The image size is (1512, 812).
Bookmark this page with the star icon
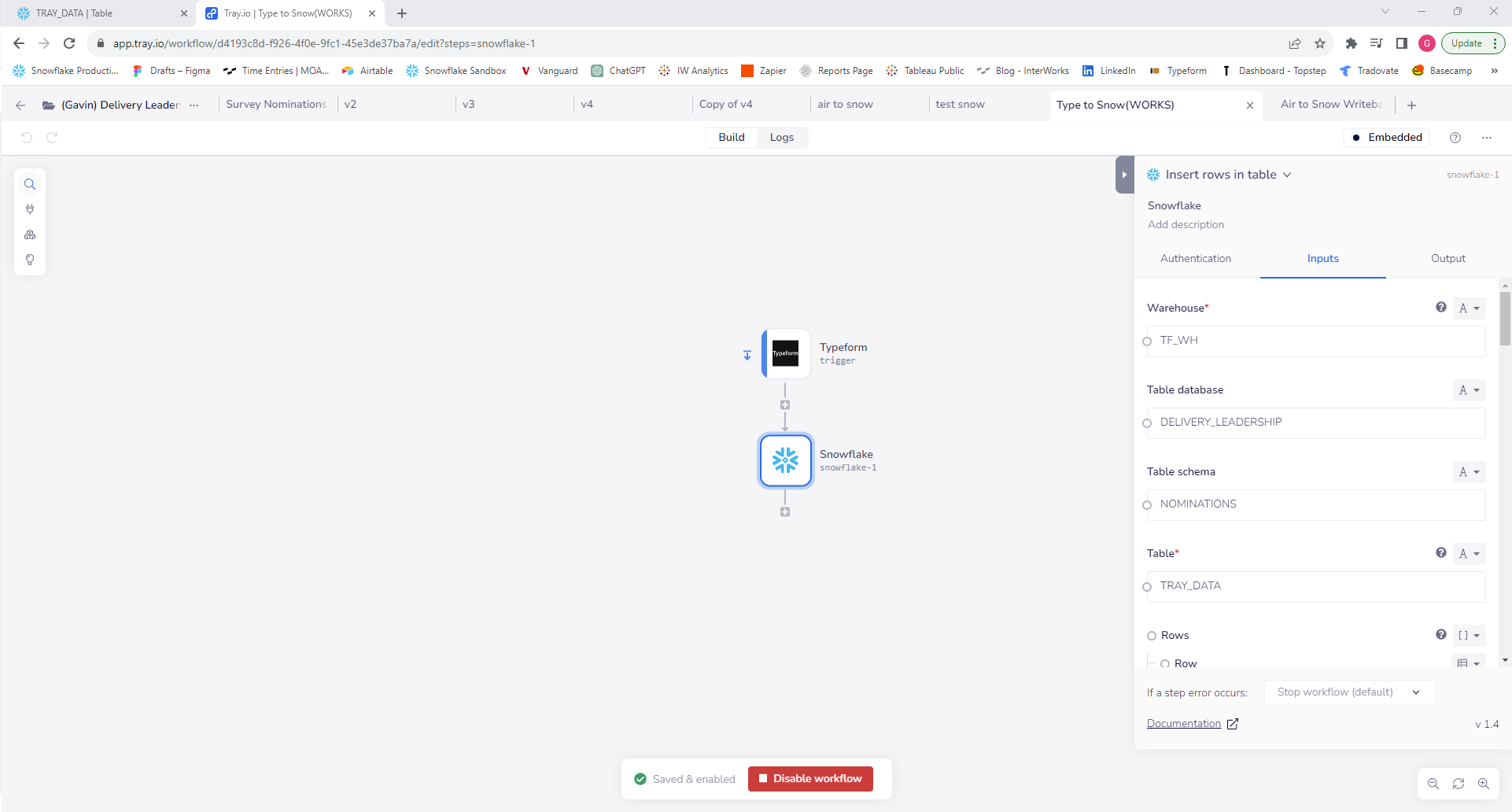pos(1320,43)
